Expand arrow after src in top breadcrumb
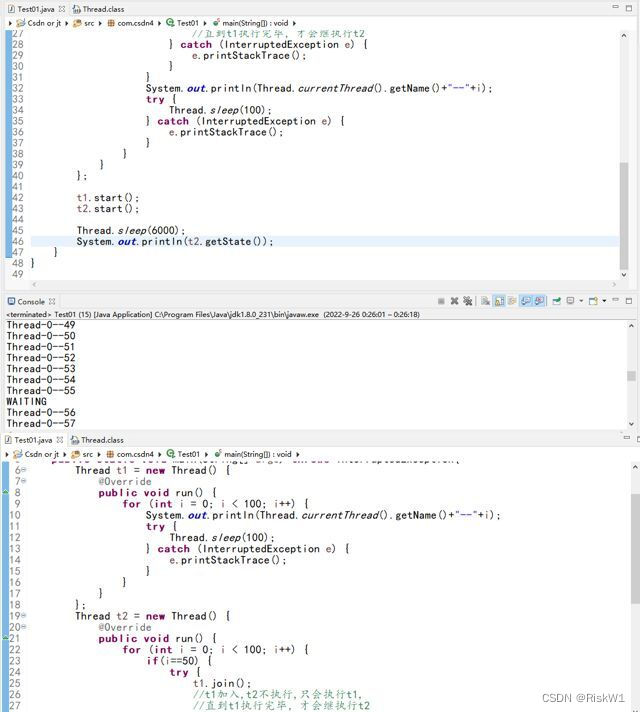The image size is (640, 712). [x=100, y=23]
